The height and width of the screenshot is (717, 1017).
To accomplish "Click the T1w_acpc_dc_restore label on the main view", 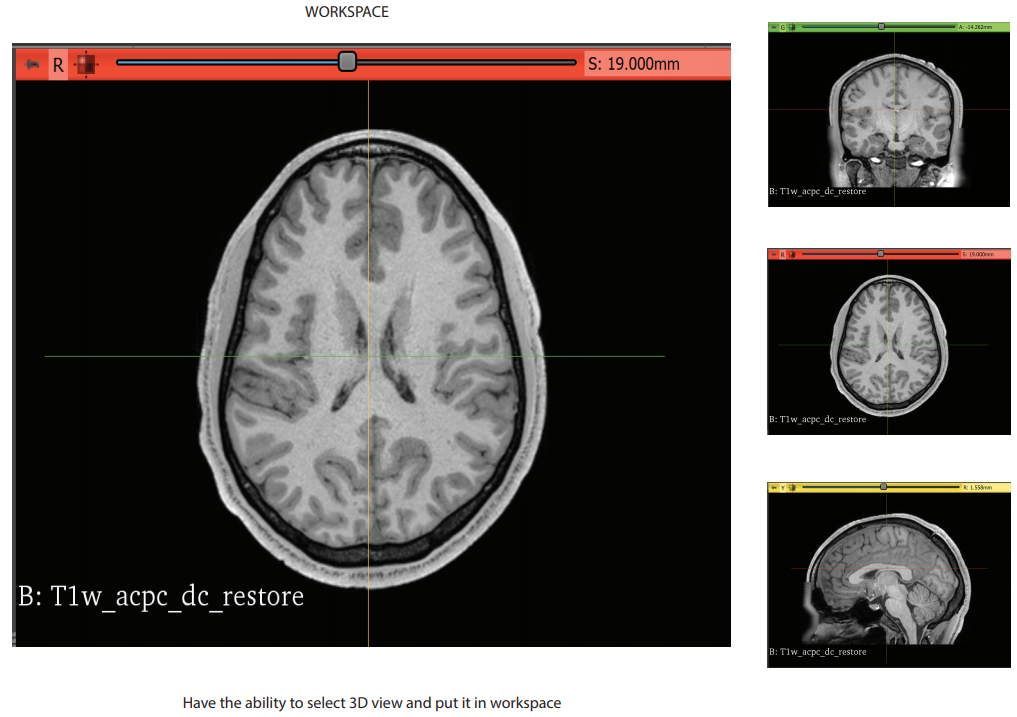I will (x=160, y=596).
